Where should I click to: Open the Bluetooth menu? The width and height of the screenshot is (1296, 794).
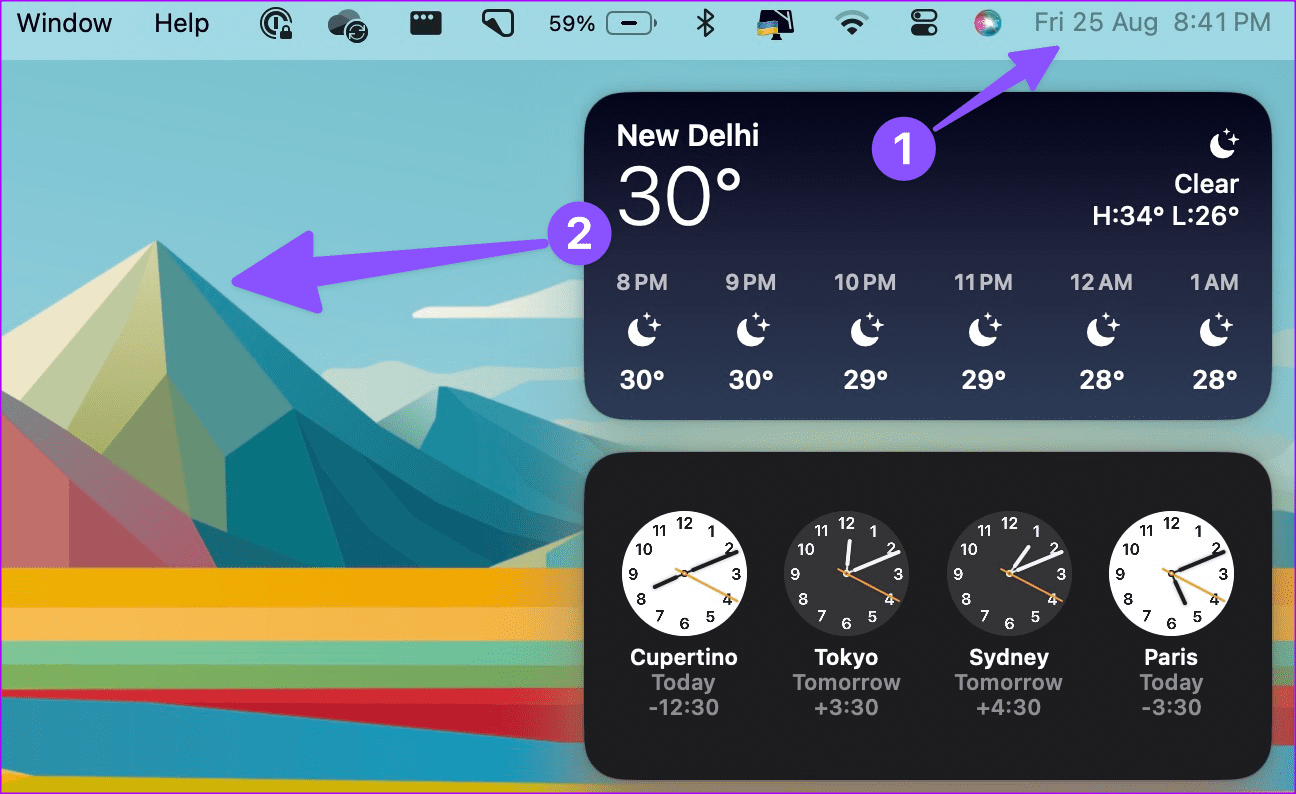(x=705, y=22)
